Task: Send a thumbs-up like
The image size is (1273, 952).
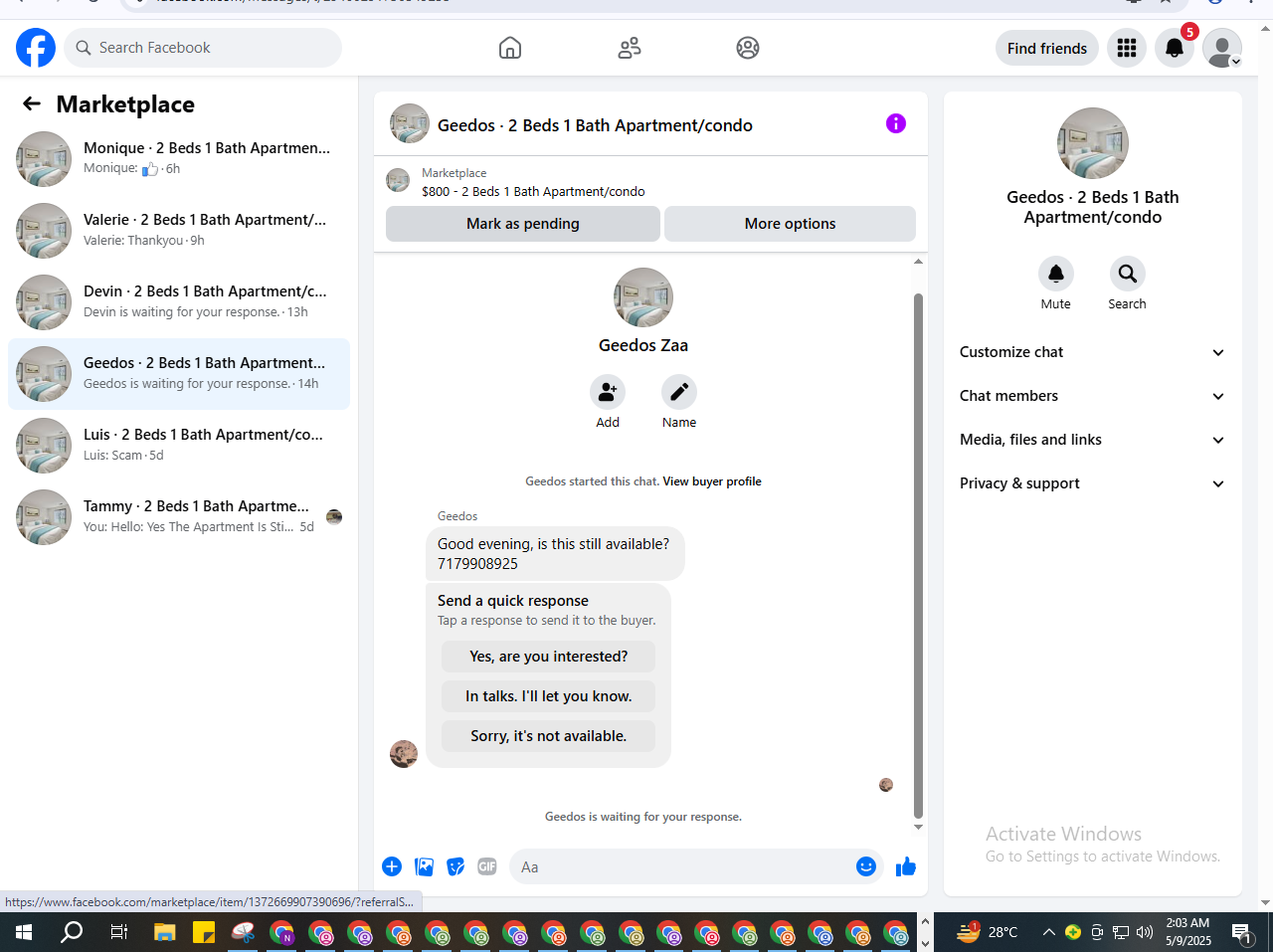Action: pyautogui.click(x=906, y=866)
